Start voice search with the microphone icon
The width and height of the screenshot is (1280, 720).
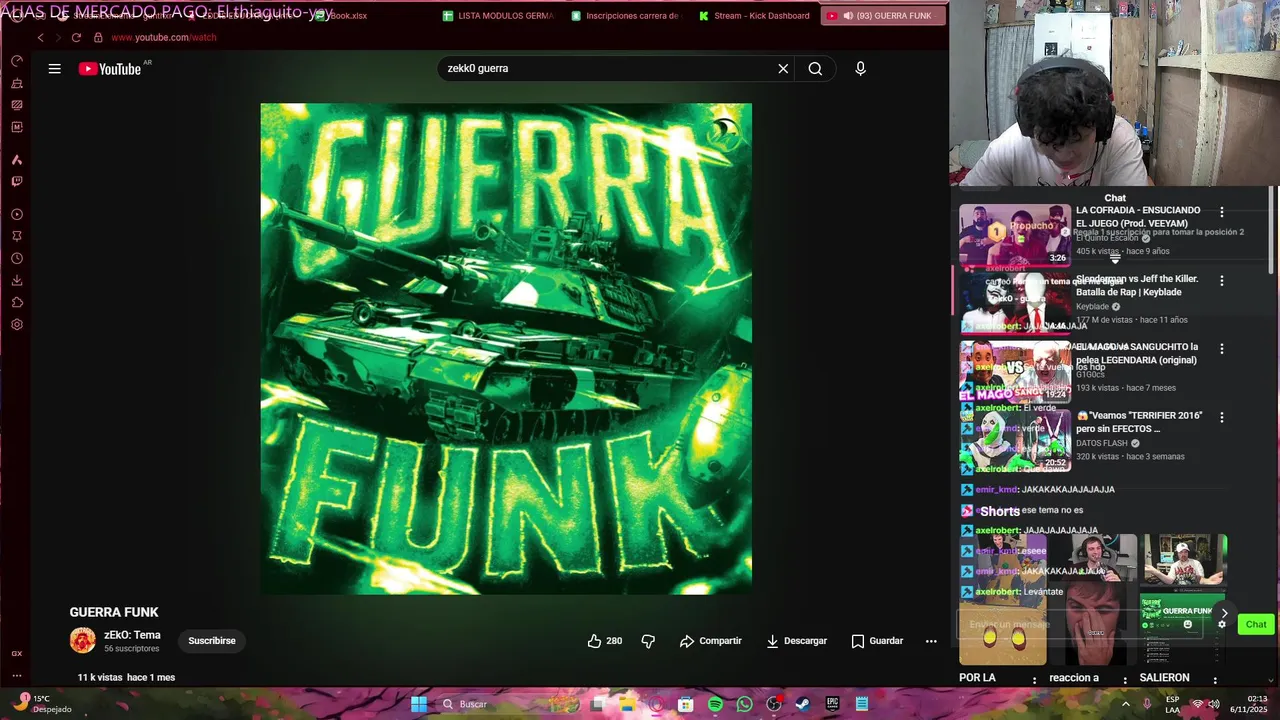click(860, 69)
